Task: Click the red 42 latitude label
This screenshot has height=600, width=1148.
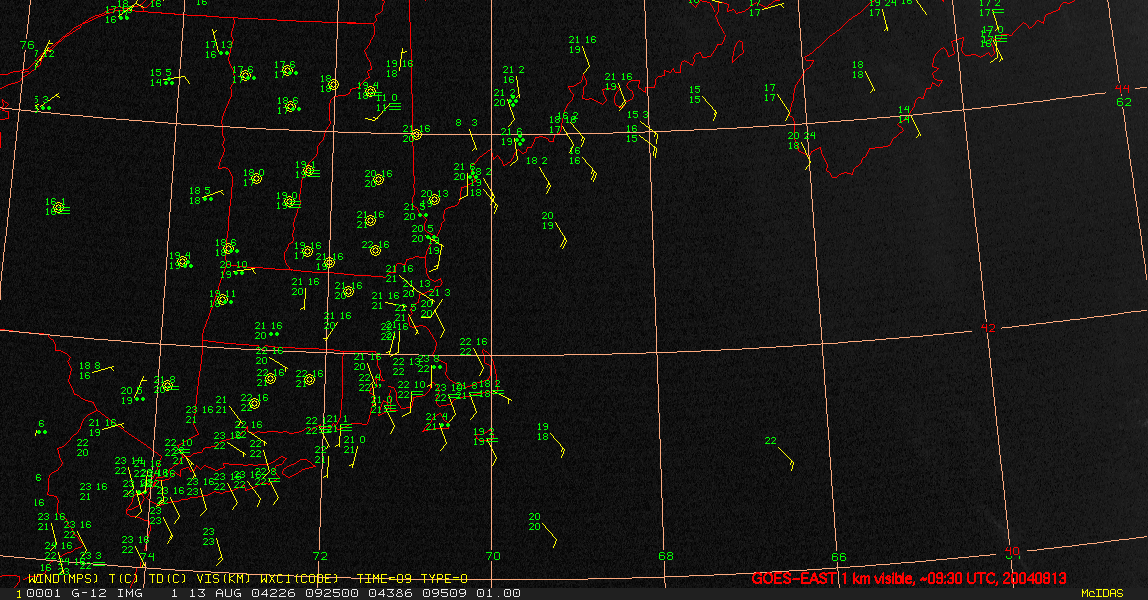Action: click(988, 328)
